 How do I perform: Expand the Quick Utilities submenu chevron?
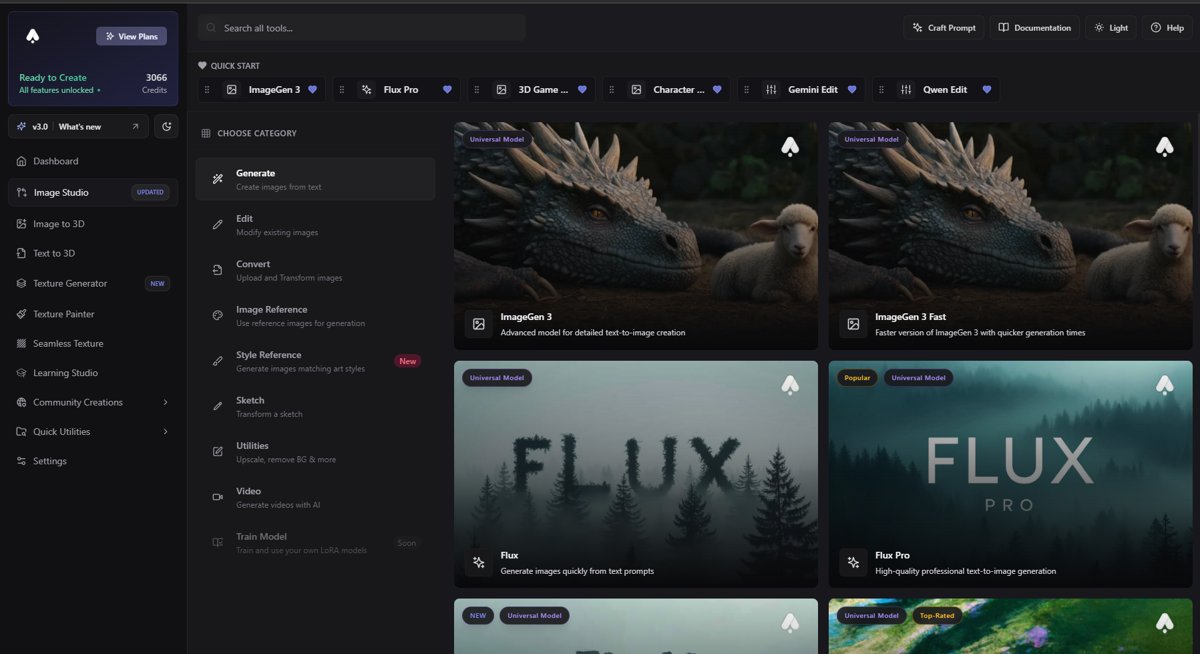pos(165,432)
